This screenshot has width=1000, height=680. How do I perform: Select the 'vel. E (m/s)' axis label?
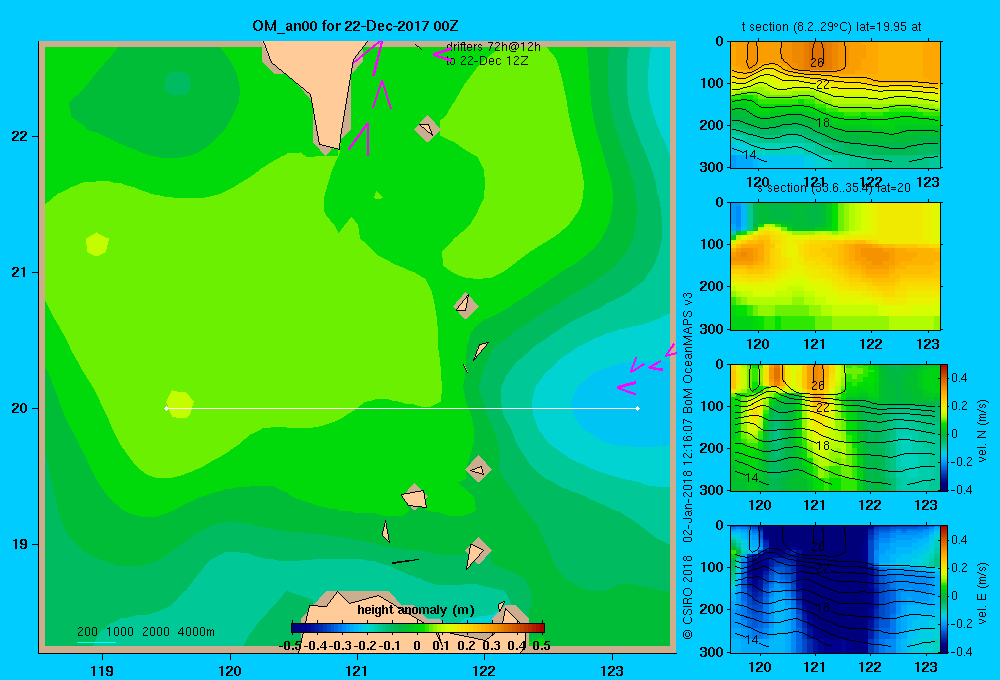tap(983, 593)
